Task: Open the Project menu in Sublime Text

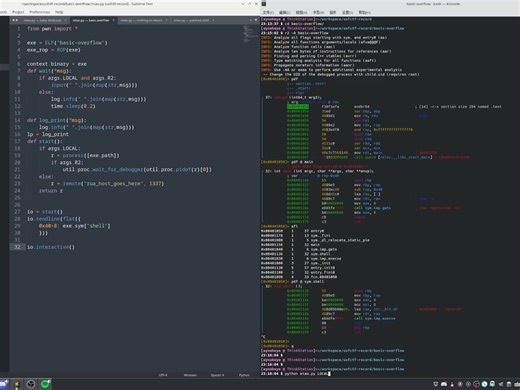Action: pos(18,12)
